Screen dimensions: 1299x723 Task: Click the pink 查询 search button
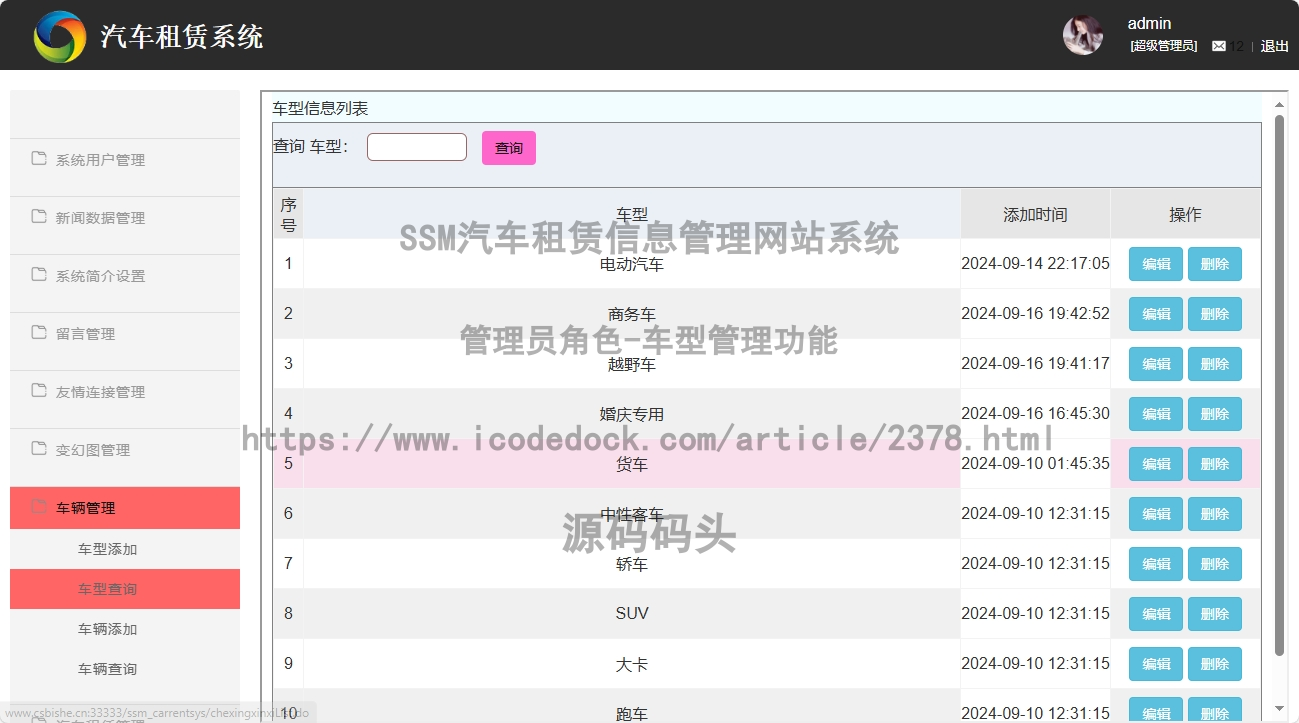[509, 148]
